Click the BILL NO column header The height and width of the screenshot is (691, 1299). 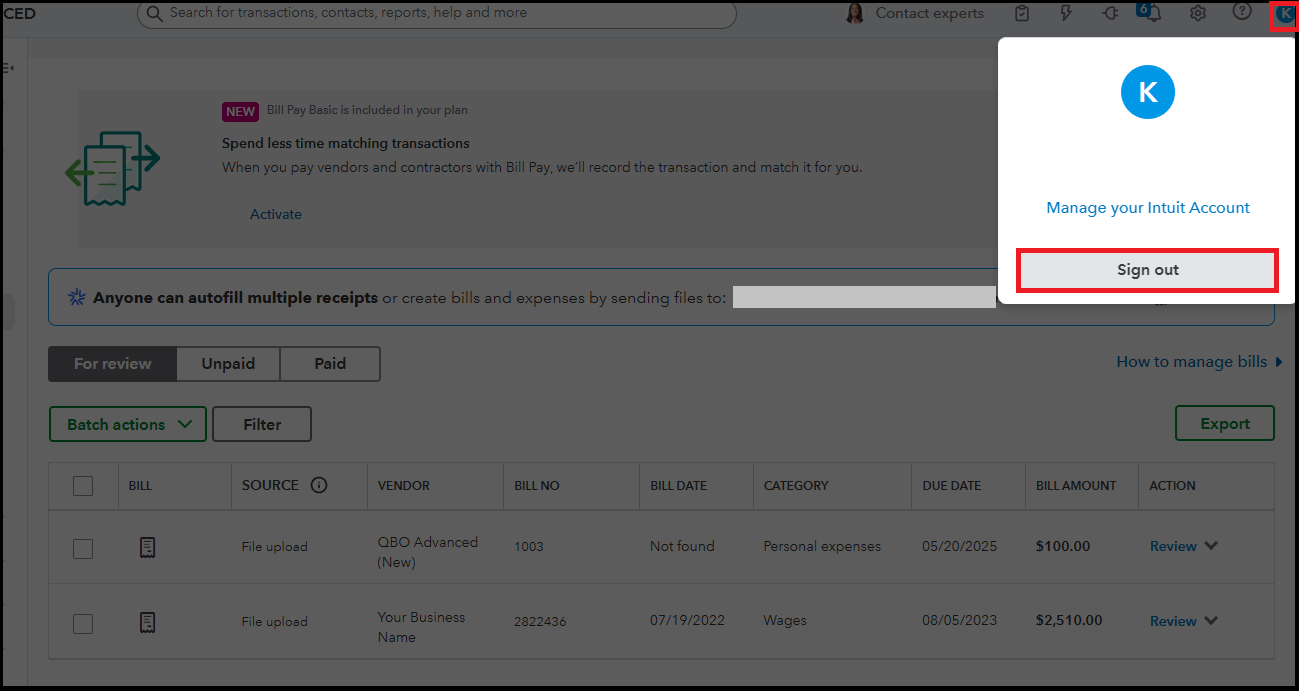[537, 486]
